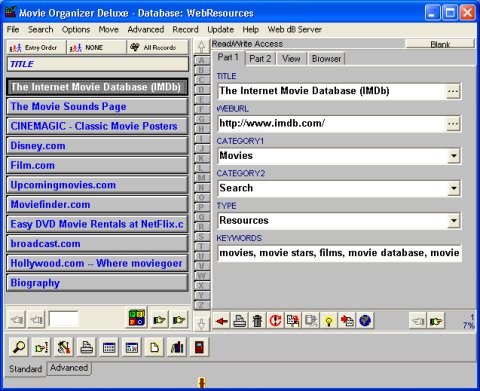
Task: Click the NONE sort button
Action: 97,48
